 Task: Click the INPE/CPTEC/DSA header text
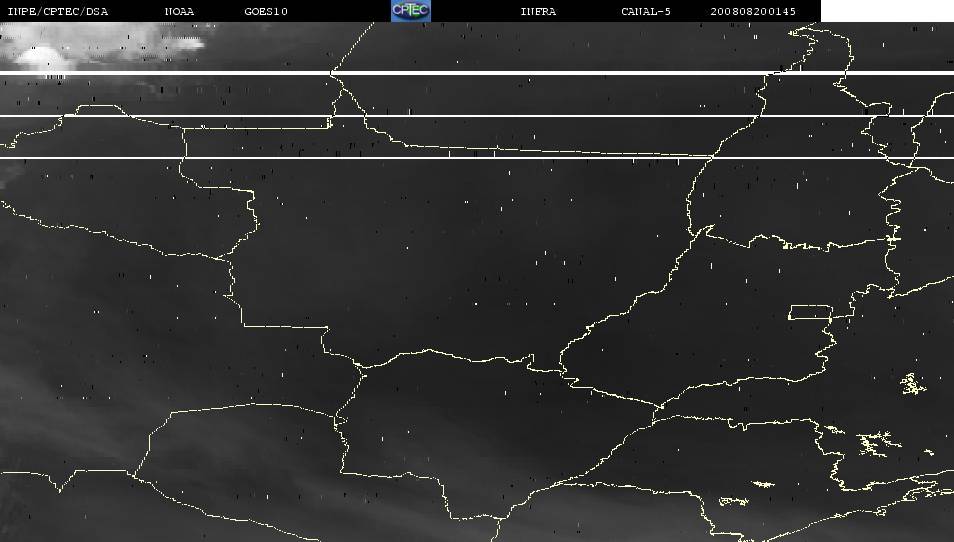[x=58, y=12]
